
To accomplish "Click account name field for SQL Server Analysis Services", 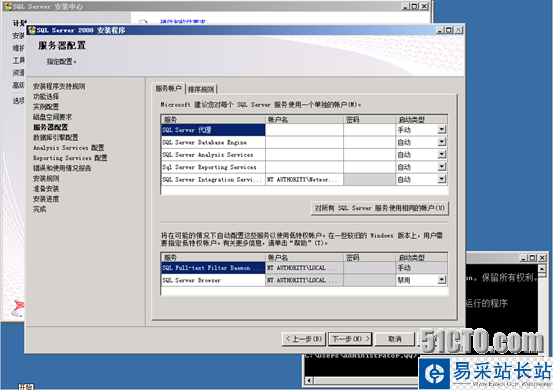I will [304, 154].
